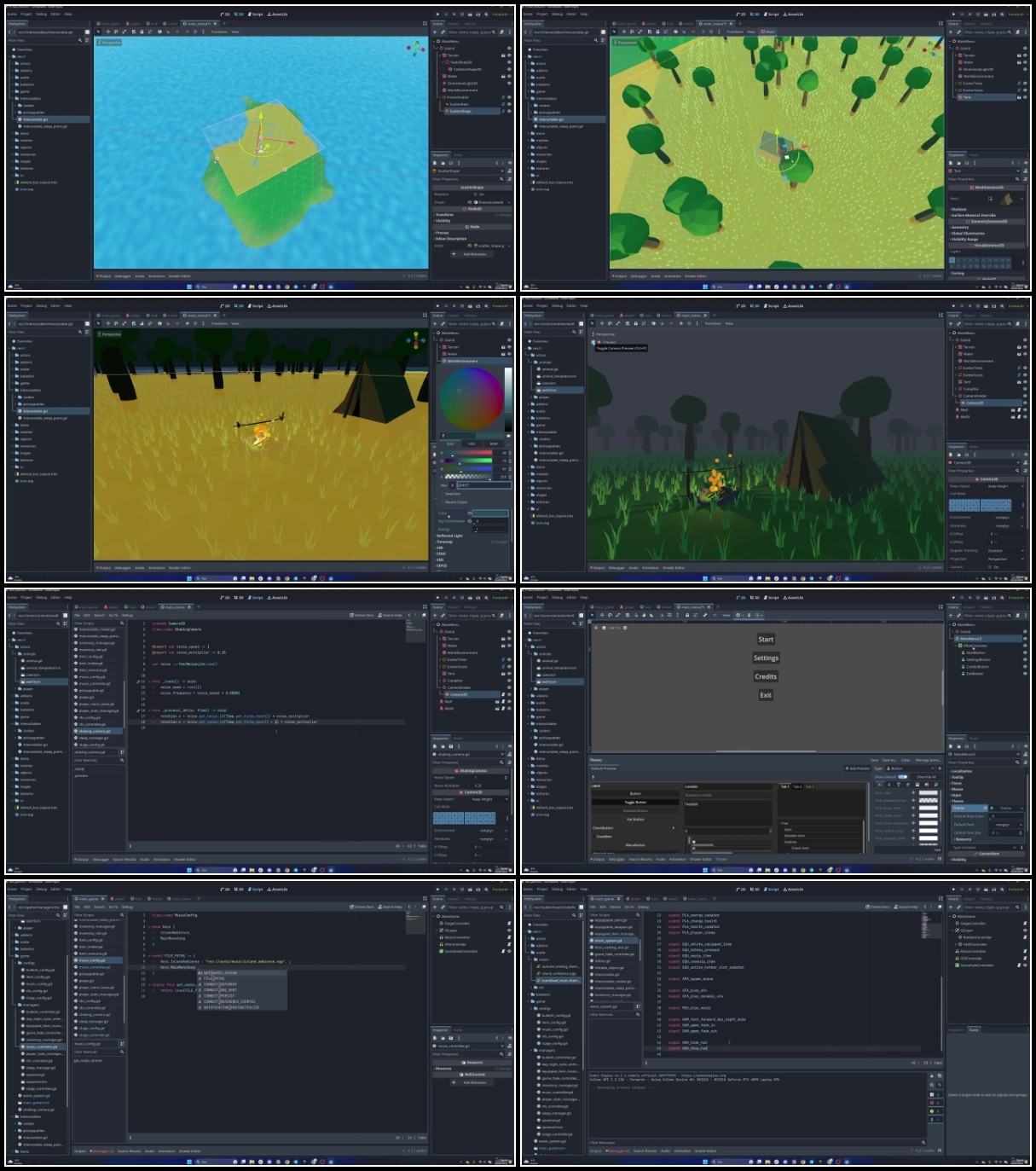The height and width of the screenshot is (1171, 1036).
Task: Click red R slider in color picker
Action: 468,452
